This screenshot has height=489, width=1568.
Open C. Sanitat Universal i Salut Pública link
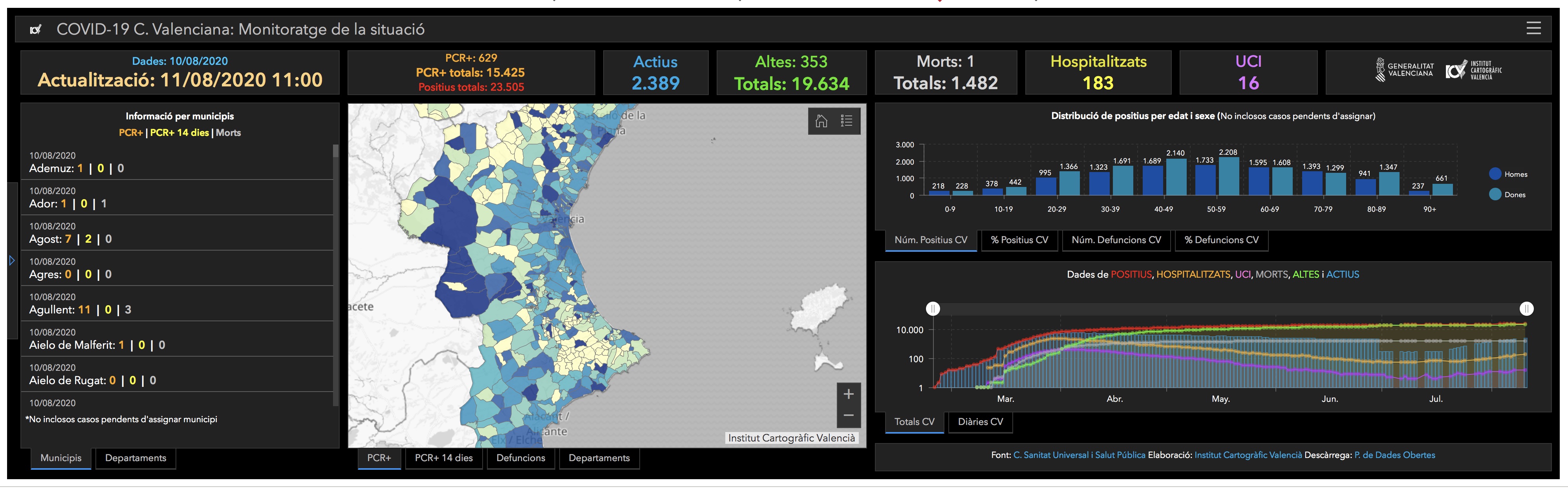[1079, 455]
